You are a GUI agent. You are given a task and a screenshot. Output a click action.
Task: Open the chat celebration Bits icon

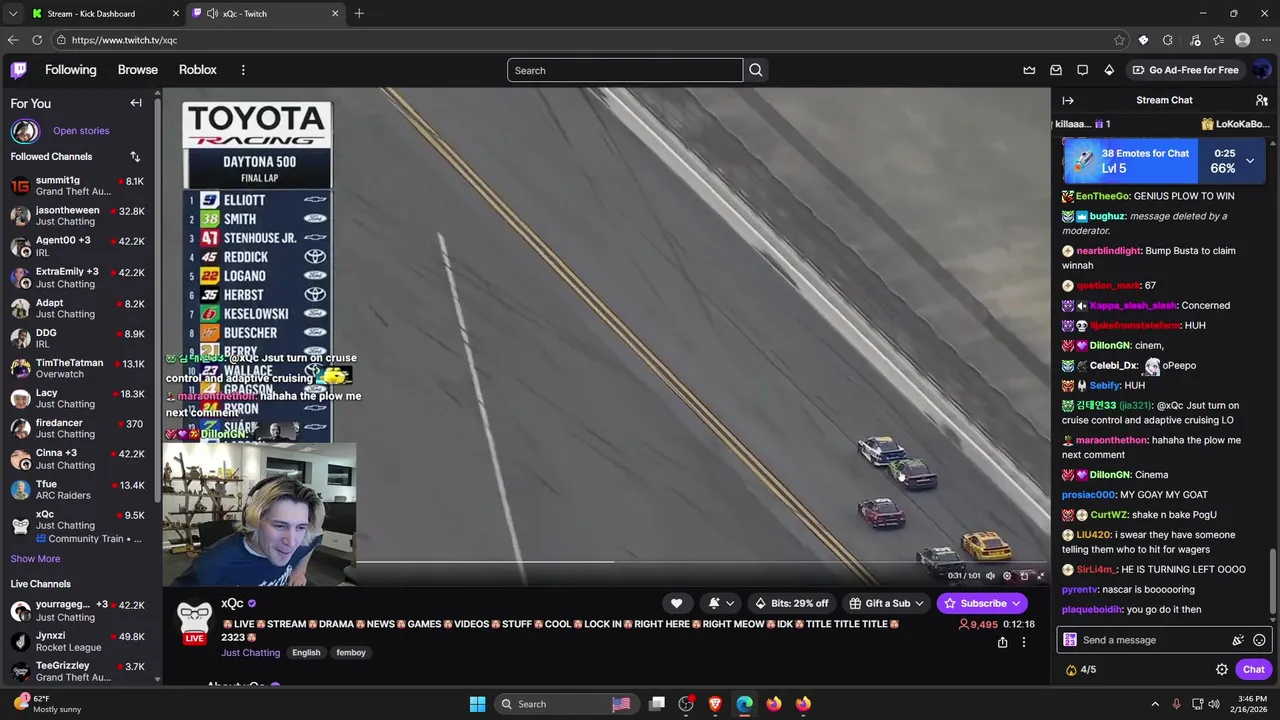[x=1238, y=640]
